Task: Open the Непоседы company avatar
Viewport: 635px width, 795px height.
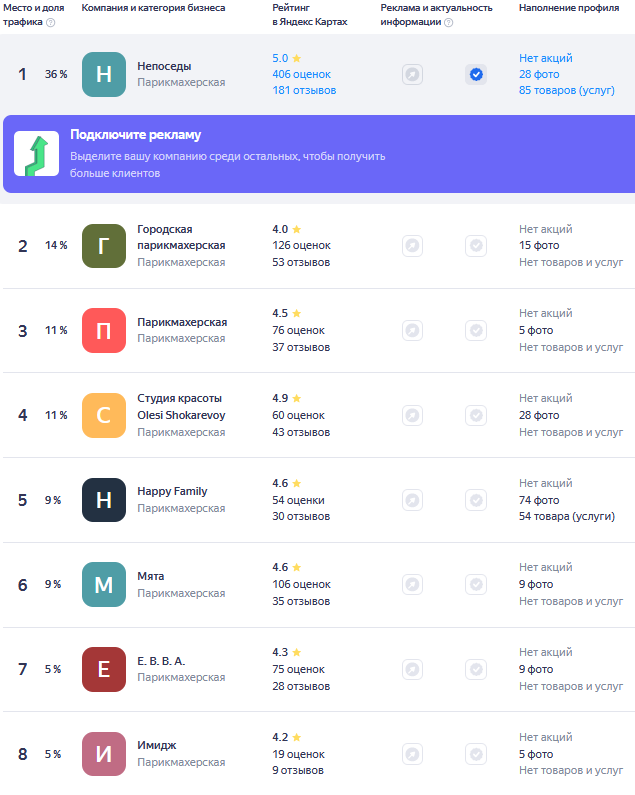Action: [104, 75]
